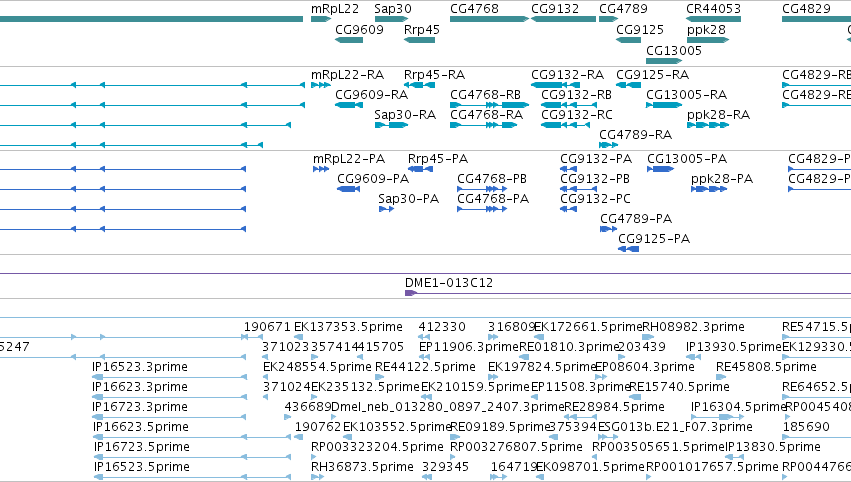Image resolution: width=851 pixels, height=482 pixels.
Task: Click the CG9132-RA transcript label
Action: tap(567, 74)
